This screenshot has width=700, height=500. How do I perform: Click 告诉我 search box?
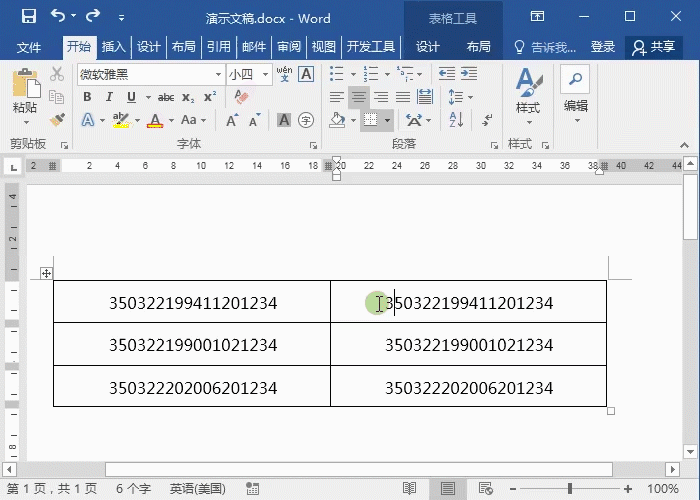point(545,47)
